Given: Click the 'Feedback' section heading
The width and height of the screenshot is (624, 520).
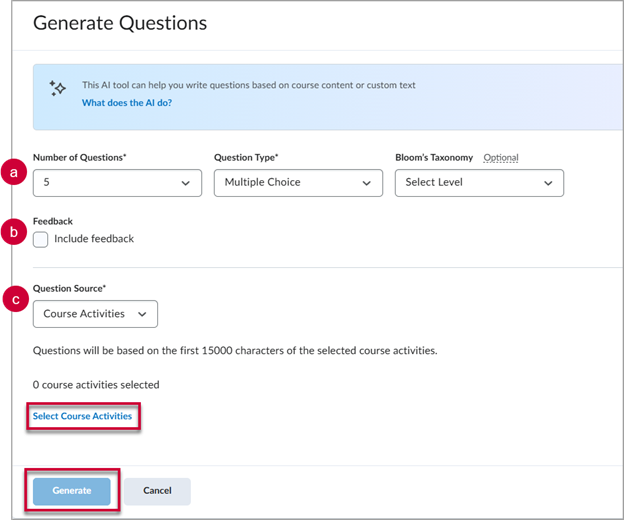Looking at the screenshot, I should pos(53,221).
